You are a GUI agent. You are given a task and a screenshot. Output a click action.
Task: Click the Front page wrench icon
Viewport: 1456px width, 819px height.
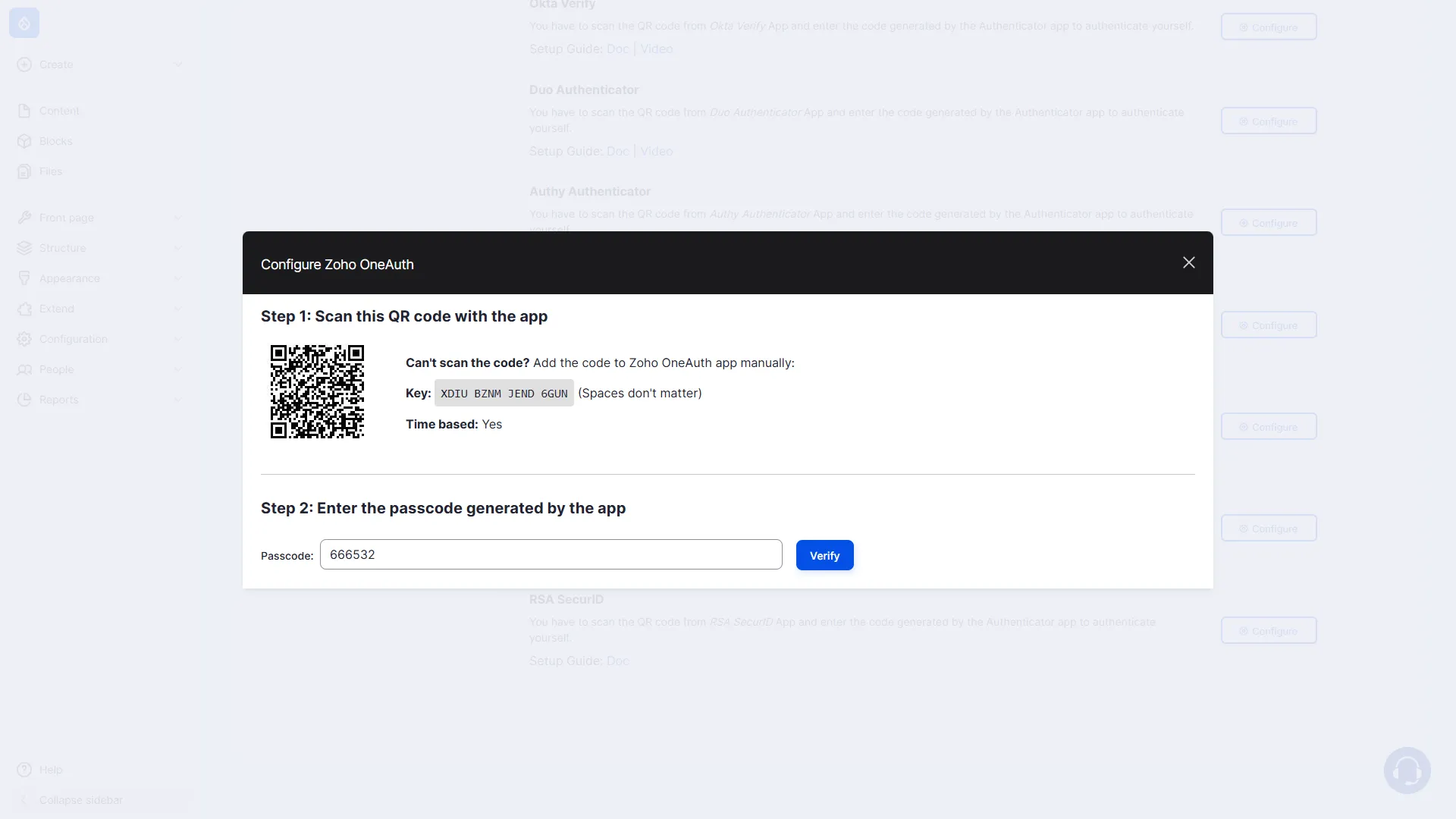pos(24,218)
